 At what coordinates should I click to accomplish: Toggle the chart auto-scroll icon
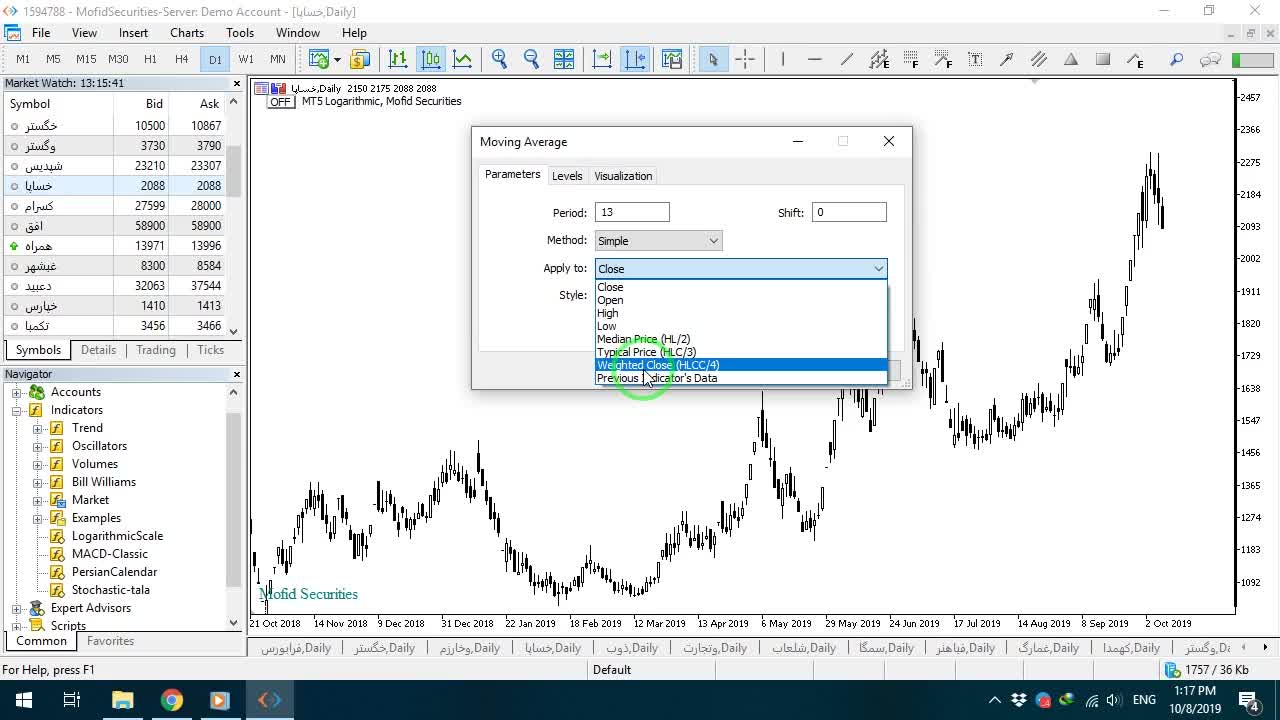coord(602,59)
